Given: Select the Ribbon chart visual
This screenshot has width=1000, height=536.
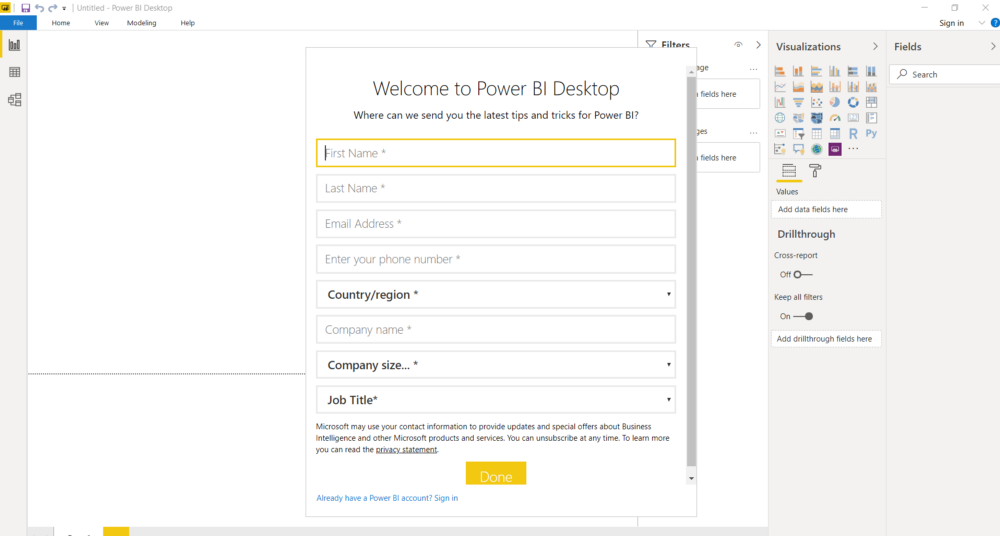Looking at the screenshot, I should 871,87.
